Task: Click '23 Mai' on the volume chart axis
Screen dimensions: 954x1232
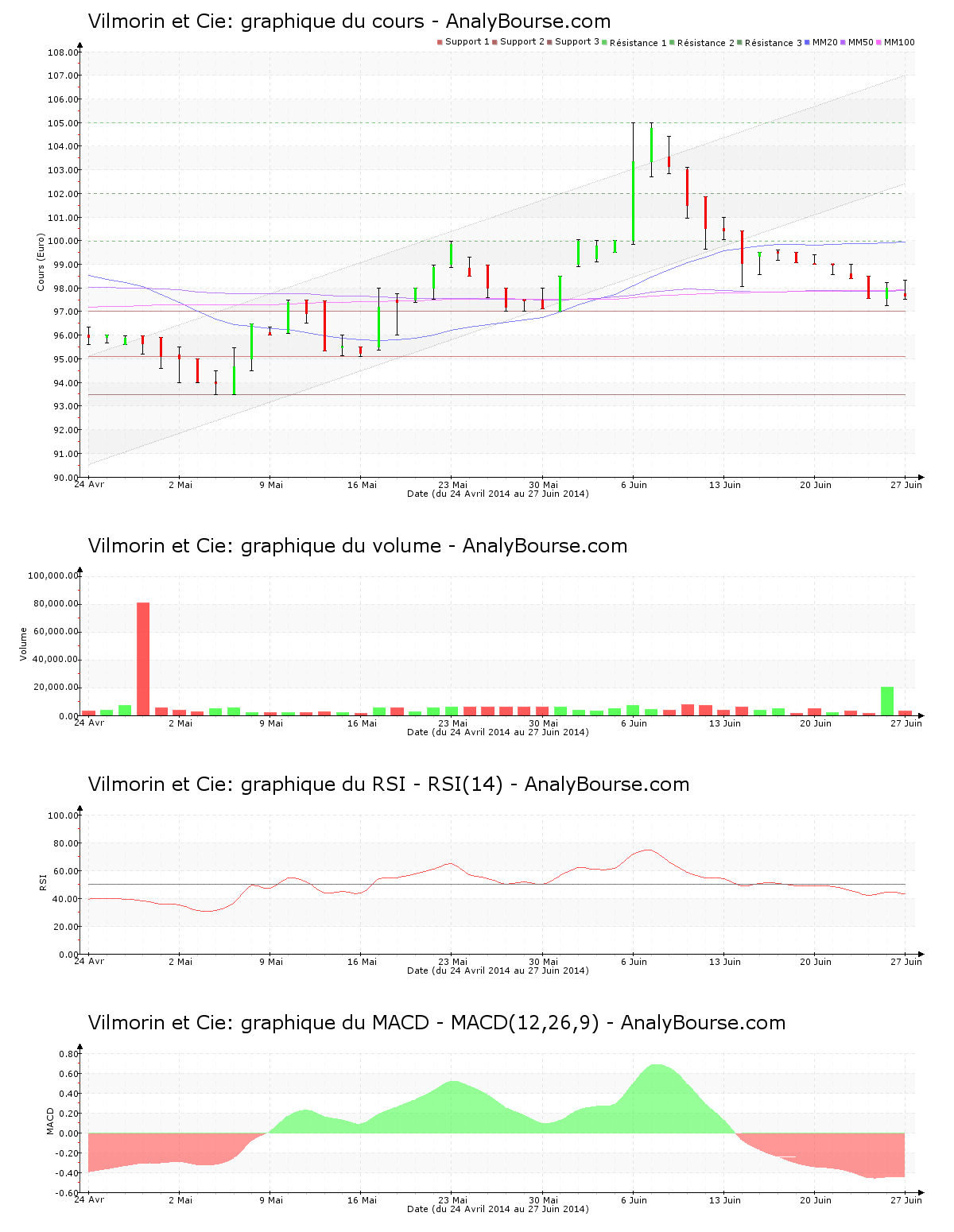Action: 452,723
